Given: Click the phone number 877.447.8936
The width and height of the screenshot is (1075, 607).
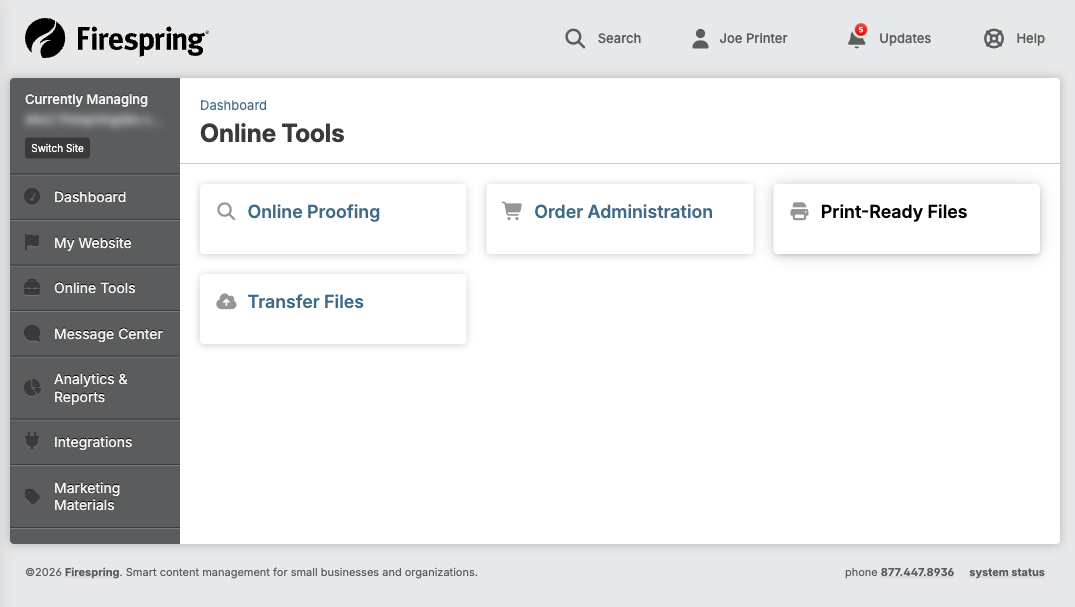Looking at the screenshot, I should pyautogui.click(x=917, y=572).
